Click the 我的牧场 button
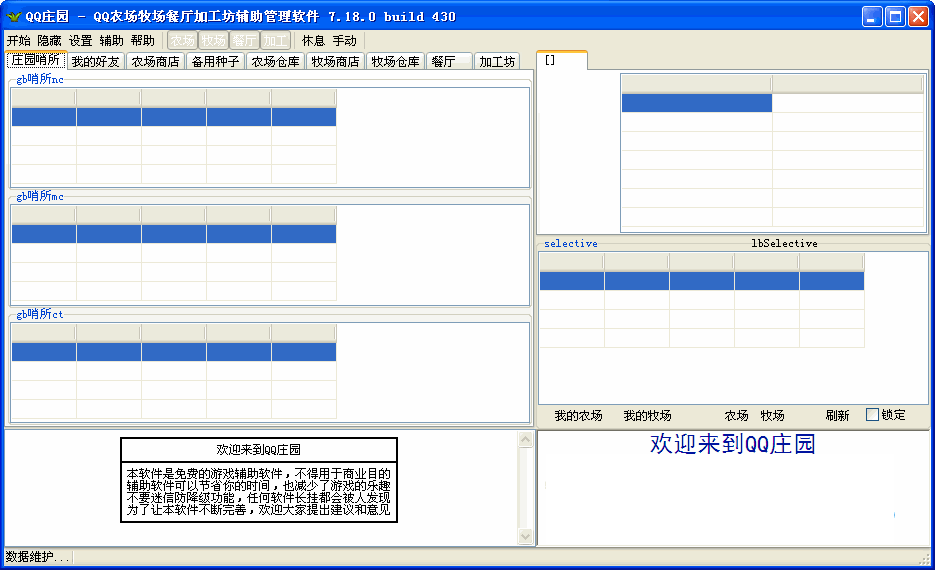935x570 pixels. [647, 416]
